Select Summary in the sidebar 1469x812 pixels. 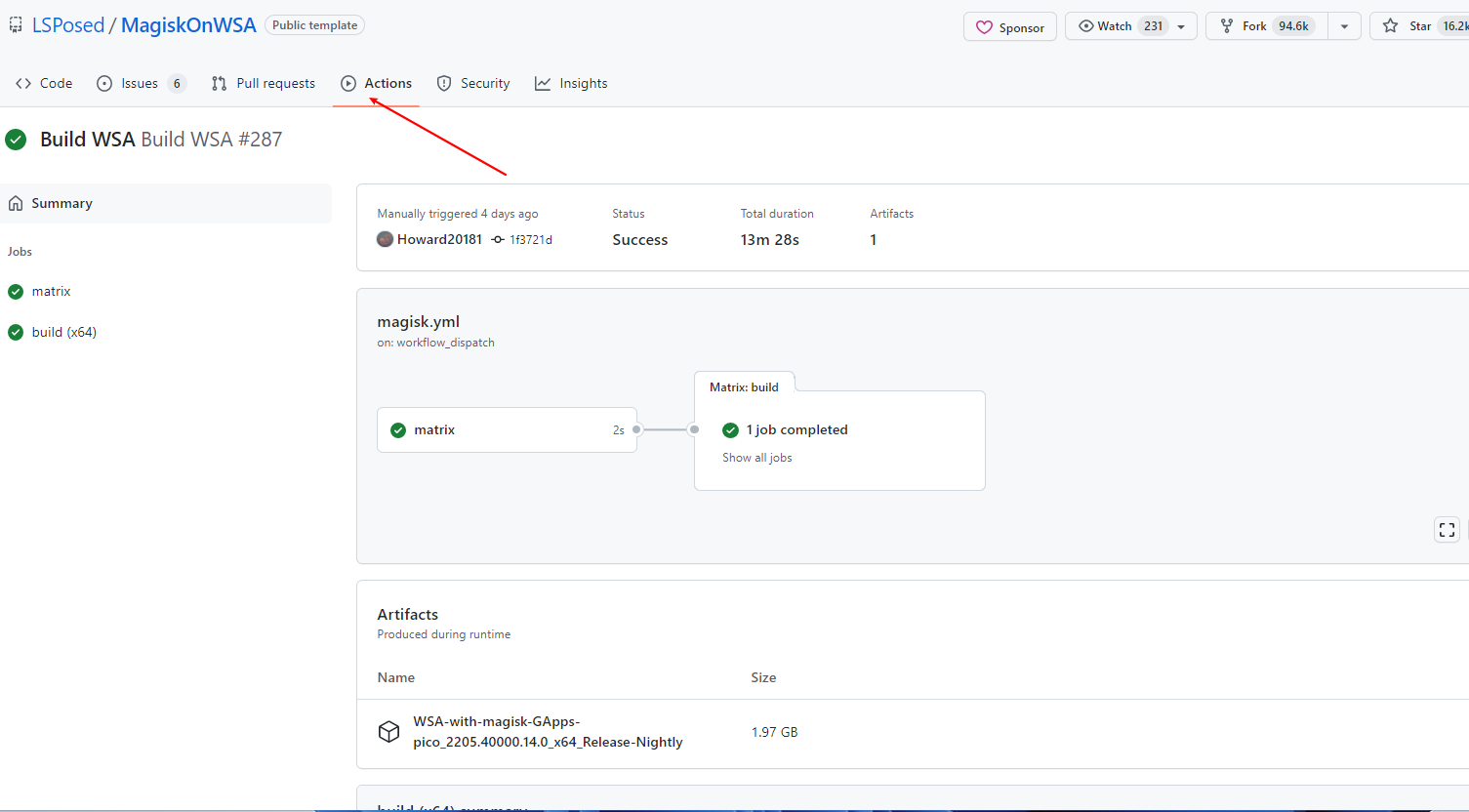(x=166, y=203)
